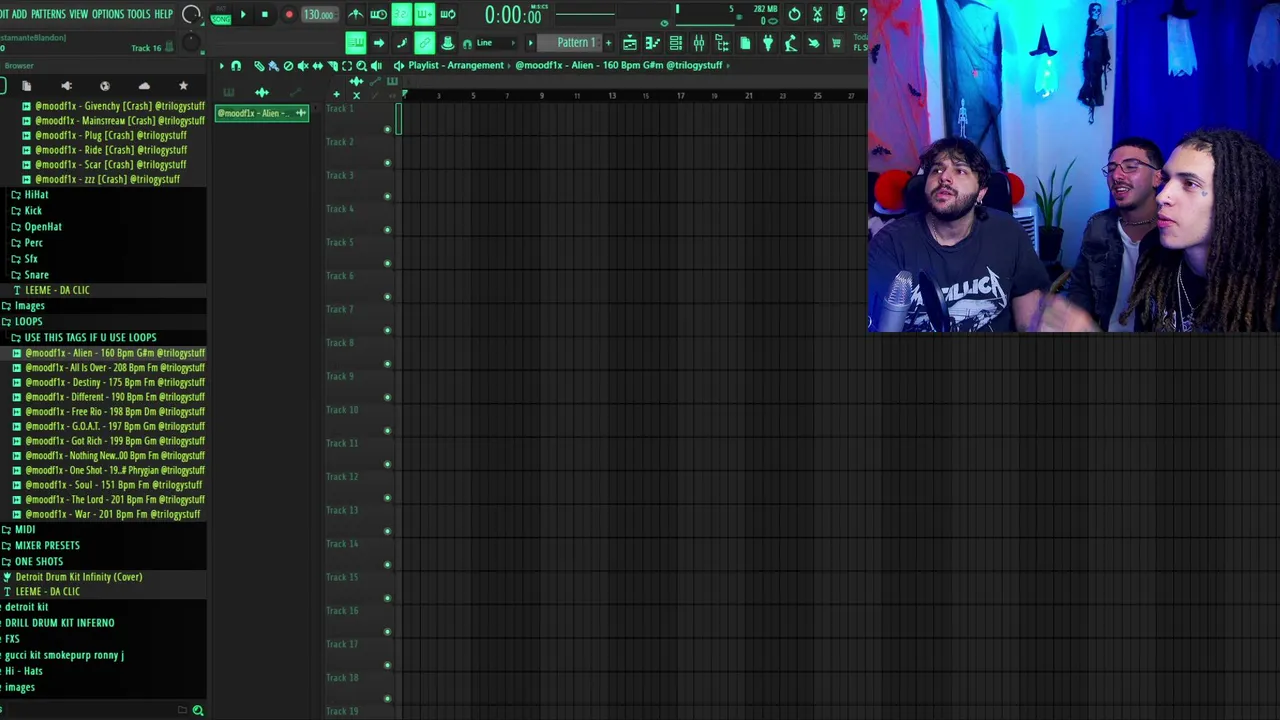Click browser globe tab icon
This screenshot has width=1280, height=720.
pyautogui.click(x=105, y=86)
